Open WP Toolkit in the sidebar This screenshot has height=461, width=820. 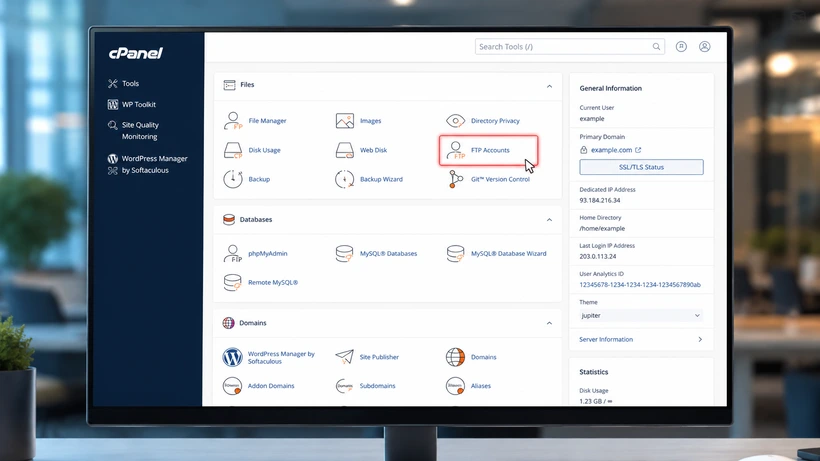pos(132,105)
